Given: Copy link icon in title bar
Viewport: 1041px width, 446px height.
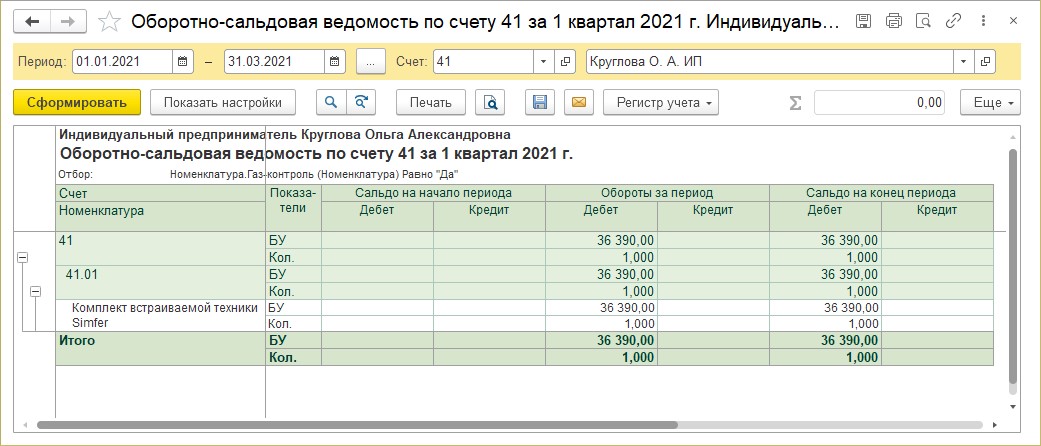Looking at the screenshot, I should click(954, 21).
